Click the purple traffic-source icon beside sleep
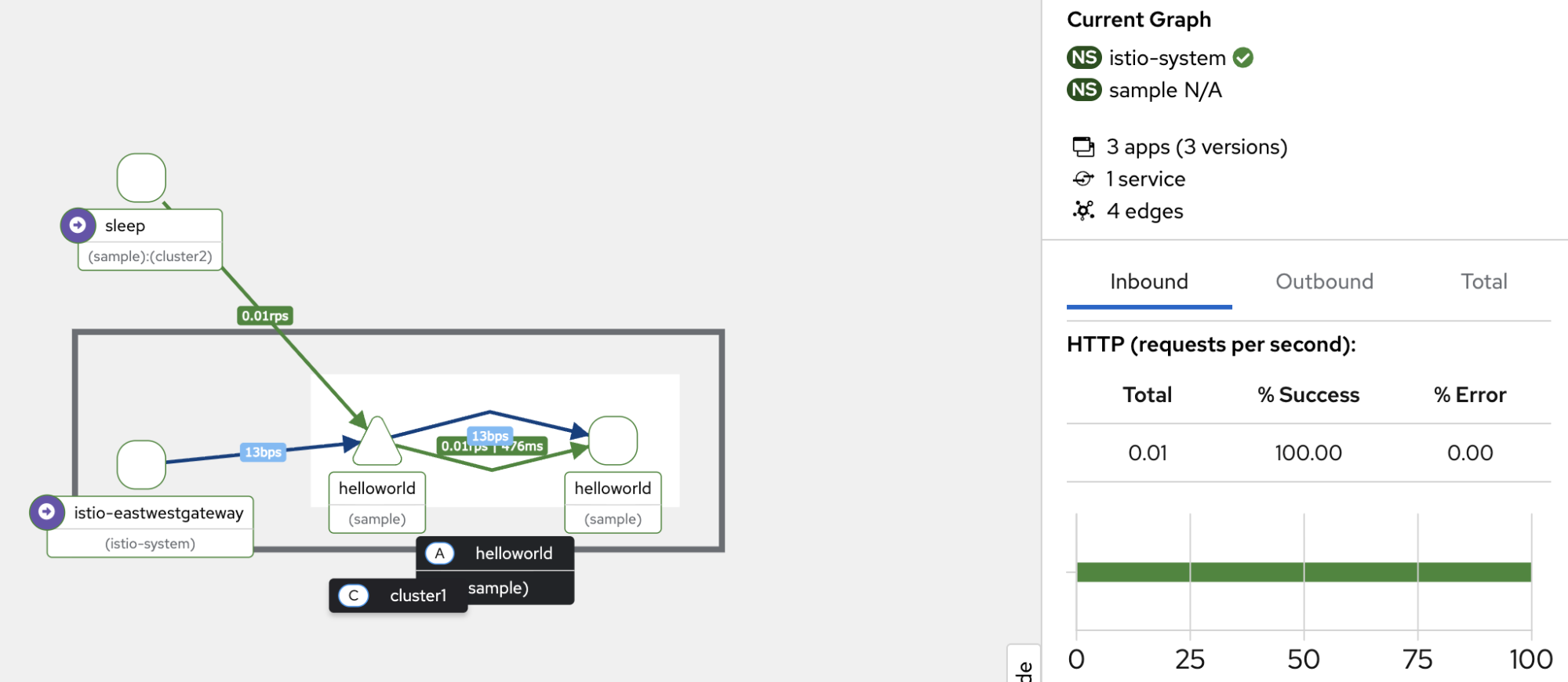1568x682 pixels. point(78,226)
